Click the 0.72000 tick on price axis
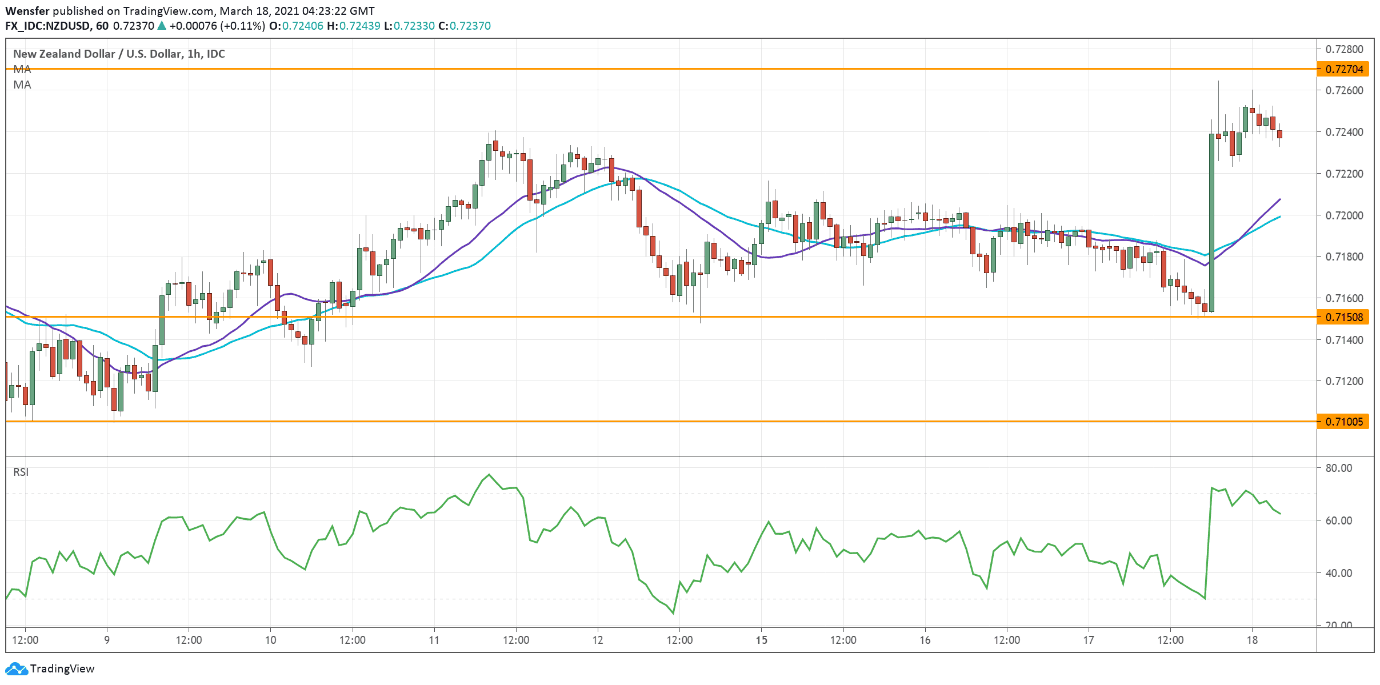 (1343, 215)
